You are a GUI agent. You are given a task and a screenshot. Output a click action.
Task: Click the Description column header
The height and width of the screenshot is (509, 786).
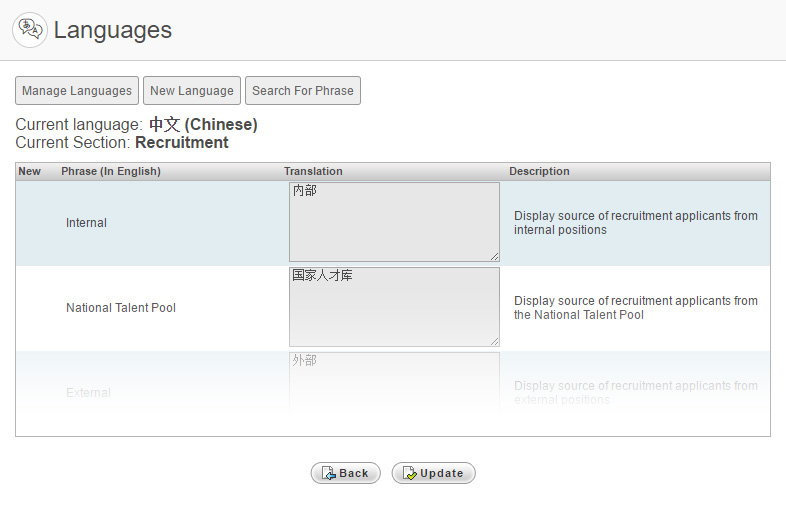539,172
